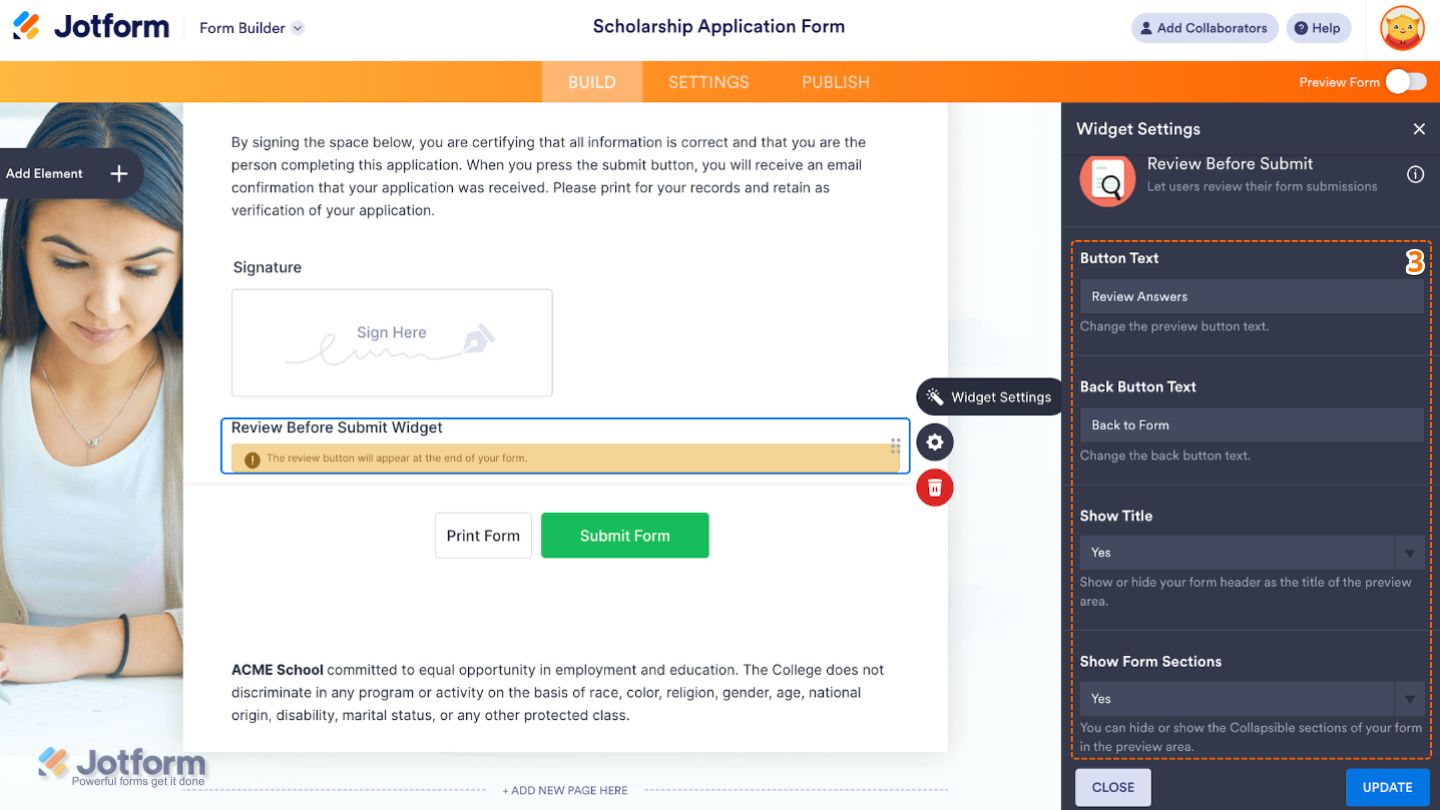
Task: Toggle the Preview Form switch
Action: (1405, 82)
